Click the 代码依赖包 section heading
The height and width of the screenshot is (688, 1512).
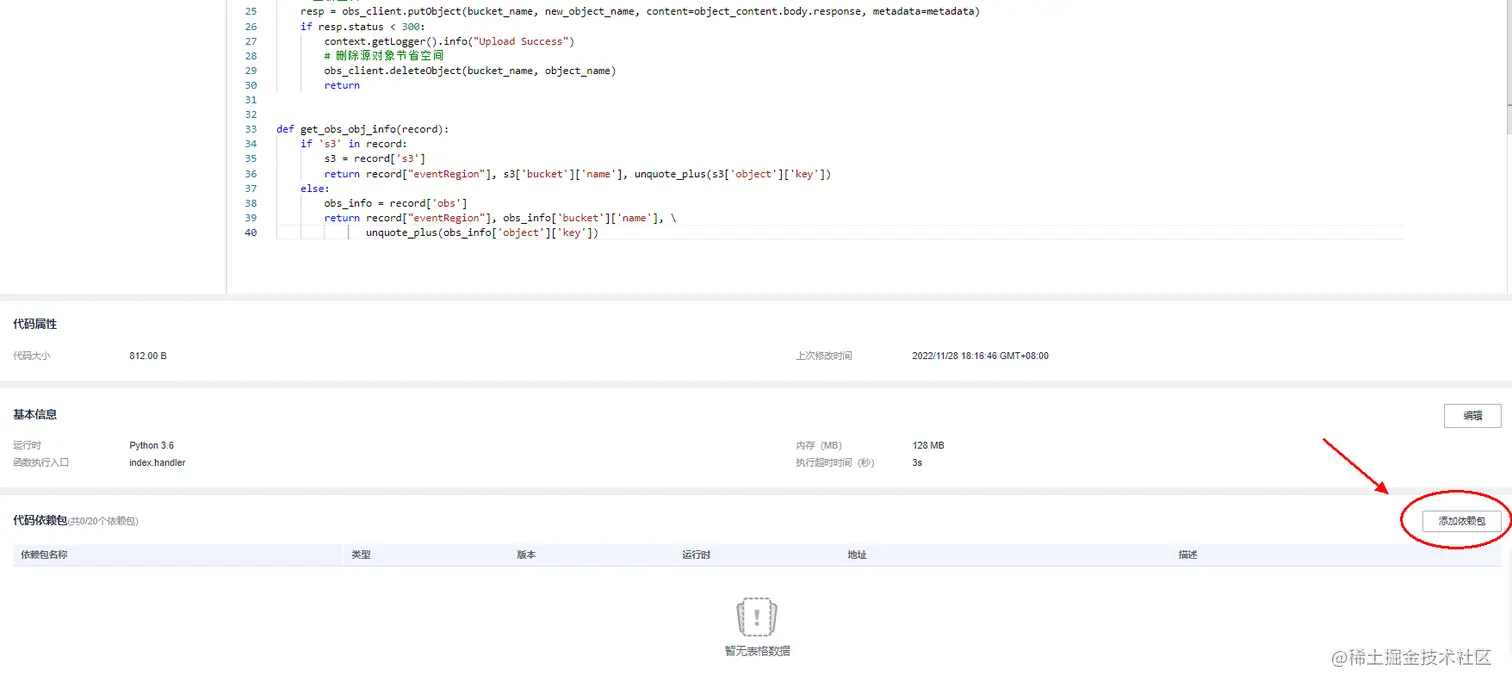pyautogui.click(x=40, y=521)
